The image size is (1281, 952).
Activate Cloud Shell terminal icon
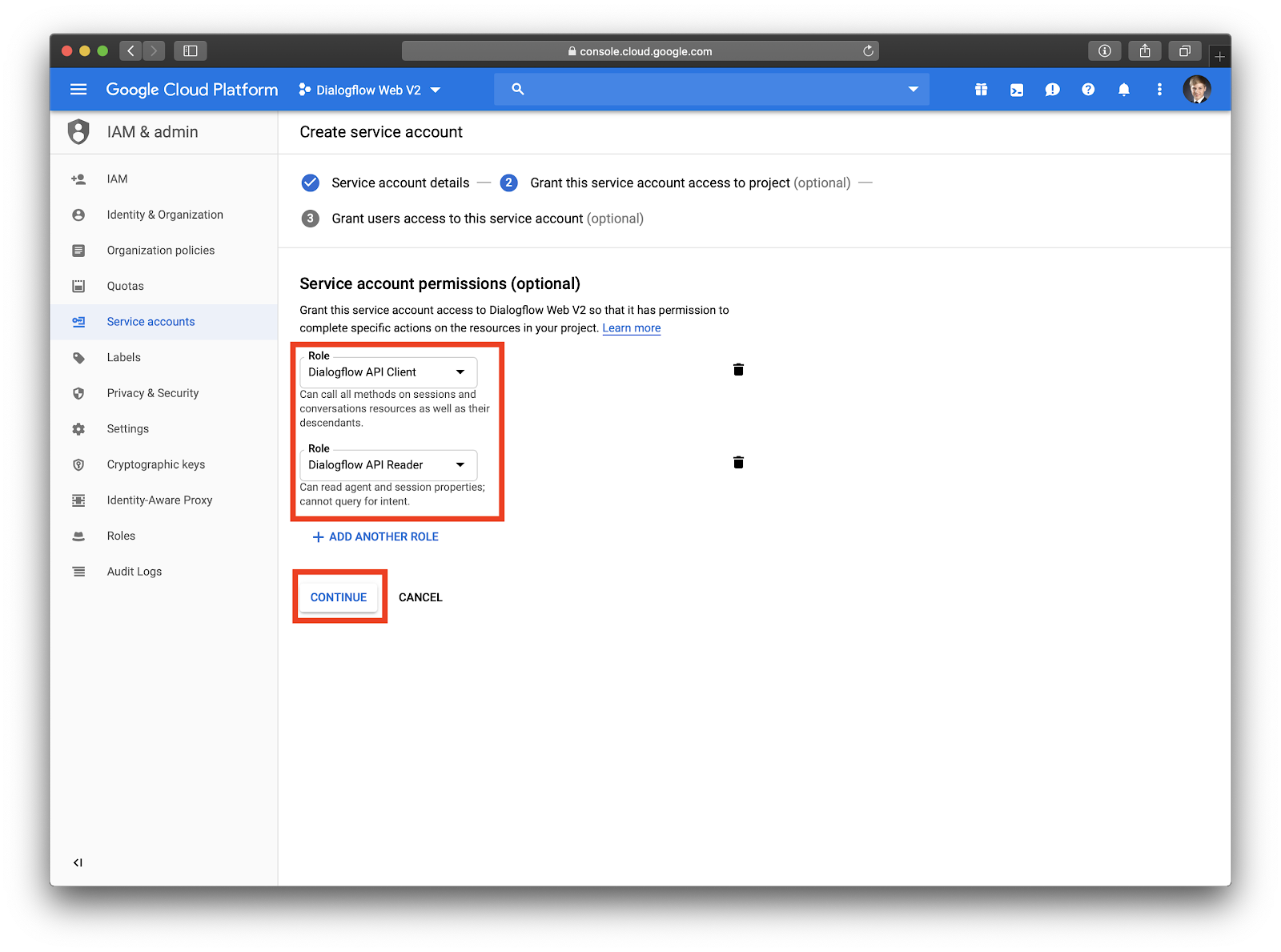(1017, 90)
